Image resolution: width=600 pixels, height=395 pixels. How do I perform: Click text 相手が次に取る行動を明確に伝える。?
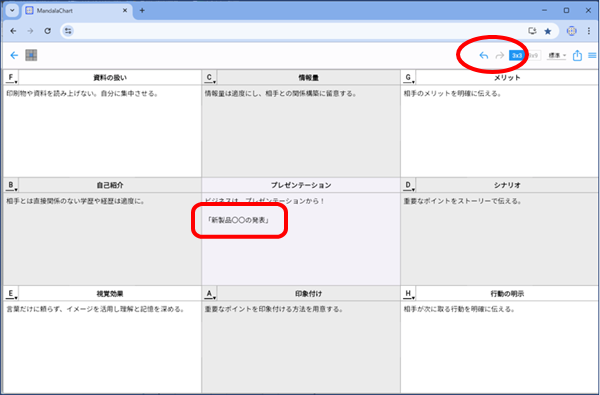460,309
